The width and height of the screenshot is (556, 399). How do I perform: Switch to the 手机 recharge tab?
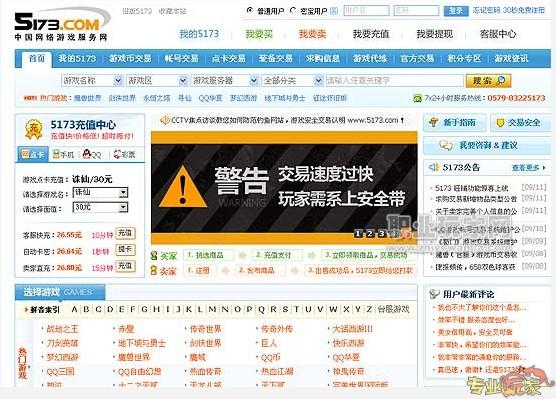click(x=63, y=155)
